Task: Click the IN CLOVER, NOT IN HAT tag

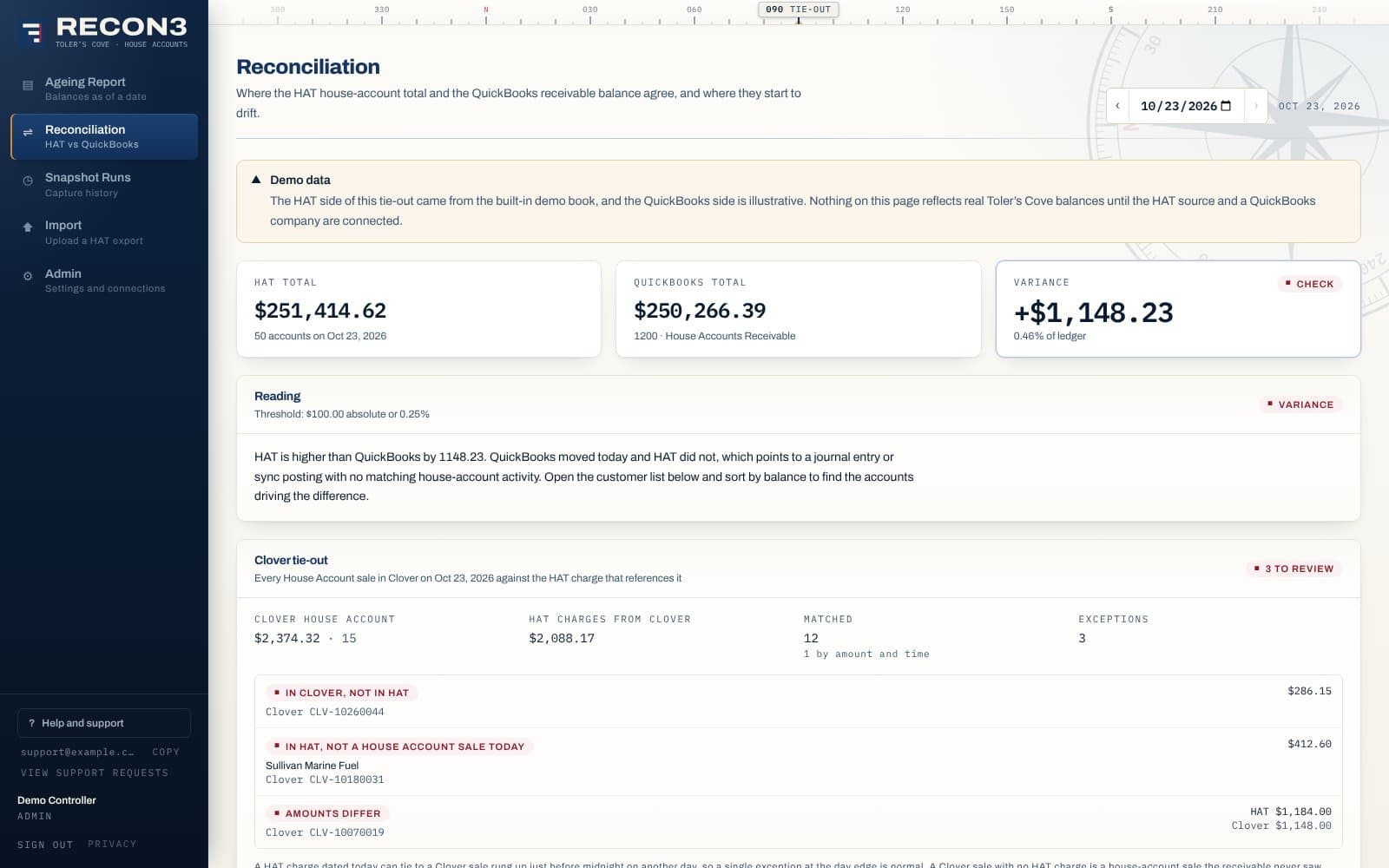Action: [342, 693]
